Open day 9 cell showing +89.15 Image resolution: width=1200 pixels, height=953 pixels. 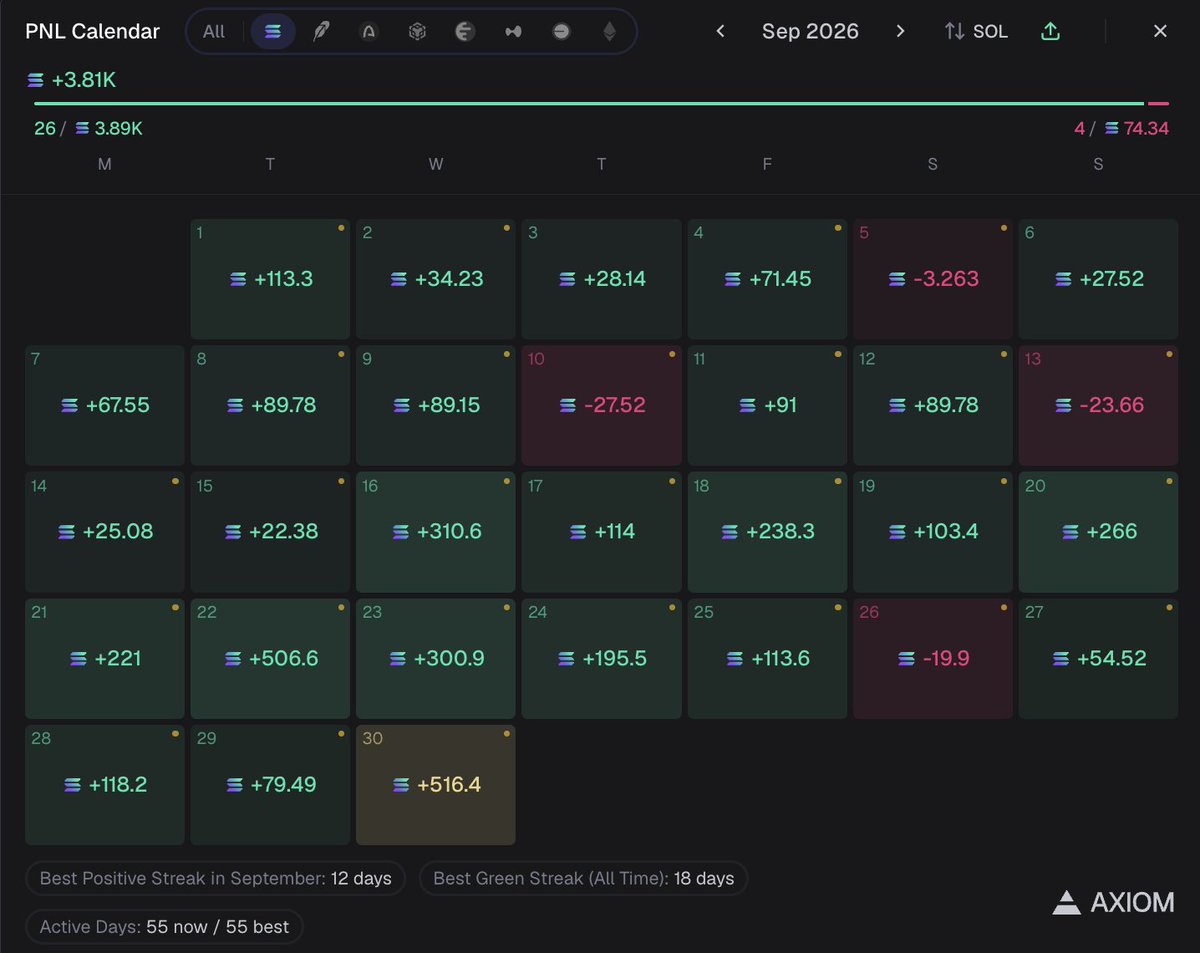[436, 405]
